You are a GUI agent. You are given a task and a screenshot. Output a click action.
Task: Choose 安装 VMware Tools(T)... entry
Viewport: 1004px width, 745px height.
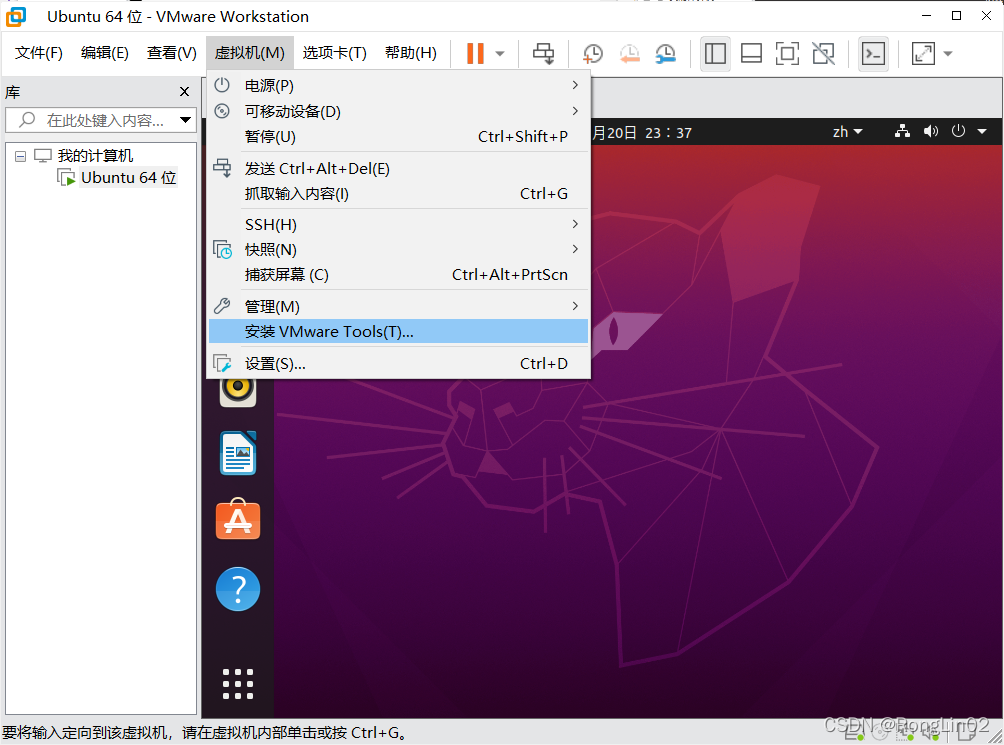398,332
